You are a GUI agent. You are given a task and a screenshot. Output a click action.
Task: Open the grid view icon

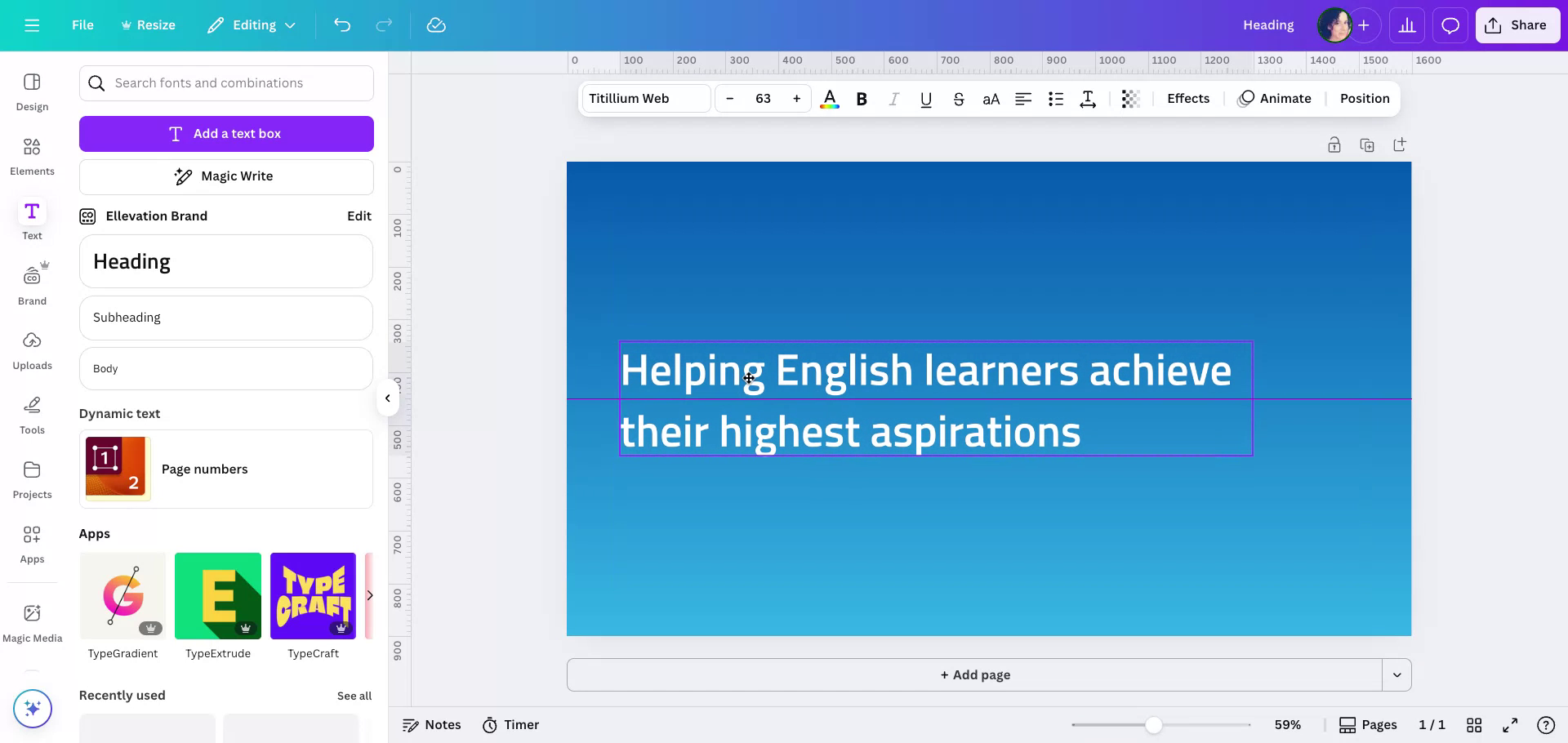[x=1474, y=725]
